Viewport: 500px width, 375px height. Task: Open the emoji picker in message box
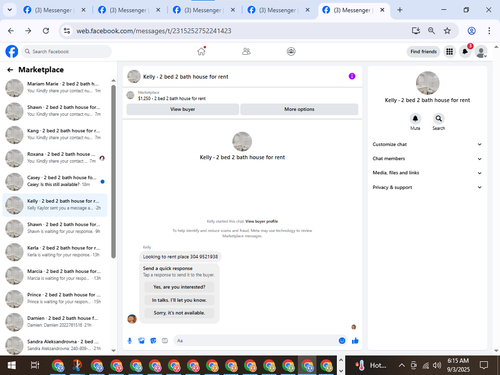(342, 341)
